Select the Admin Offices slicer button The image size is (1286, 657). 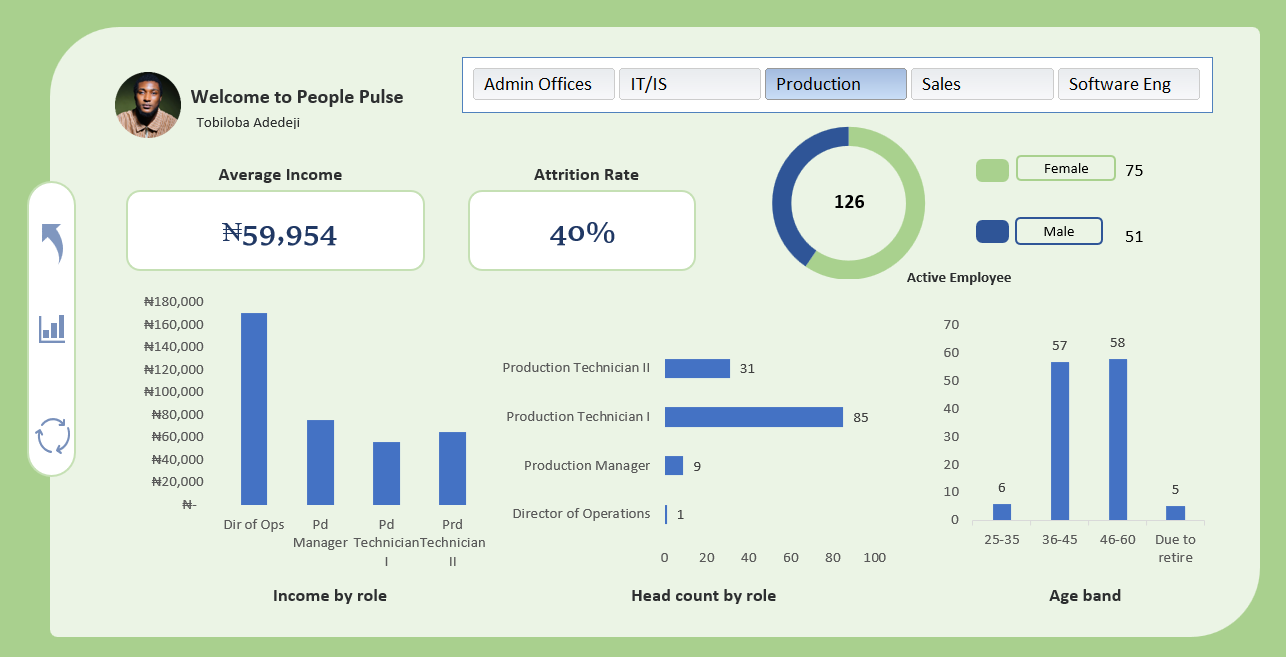coord(544,84)
